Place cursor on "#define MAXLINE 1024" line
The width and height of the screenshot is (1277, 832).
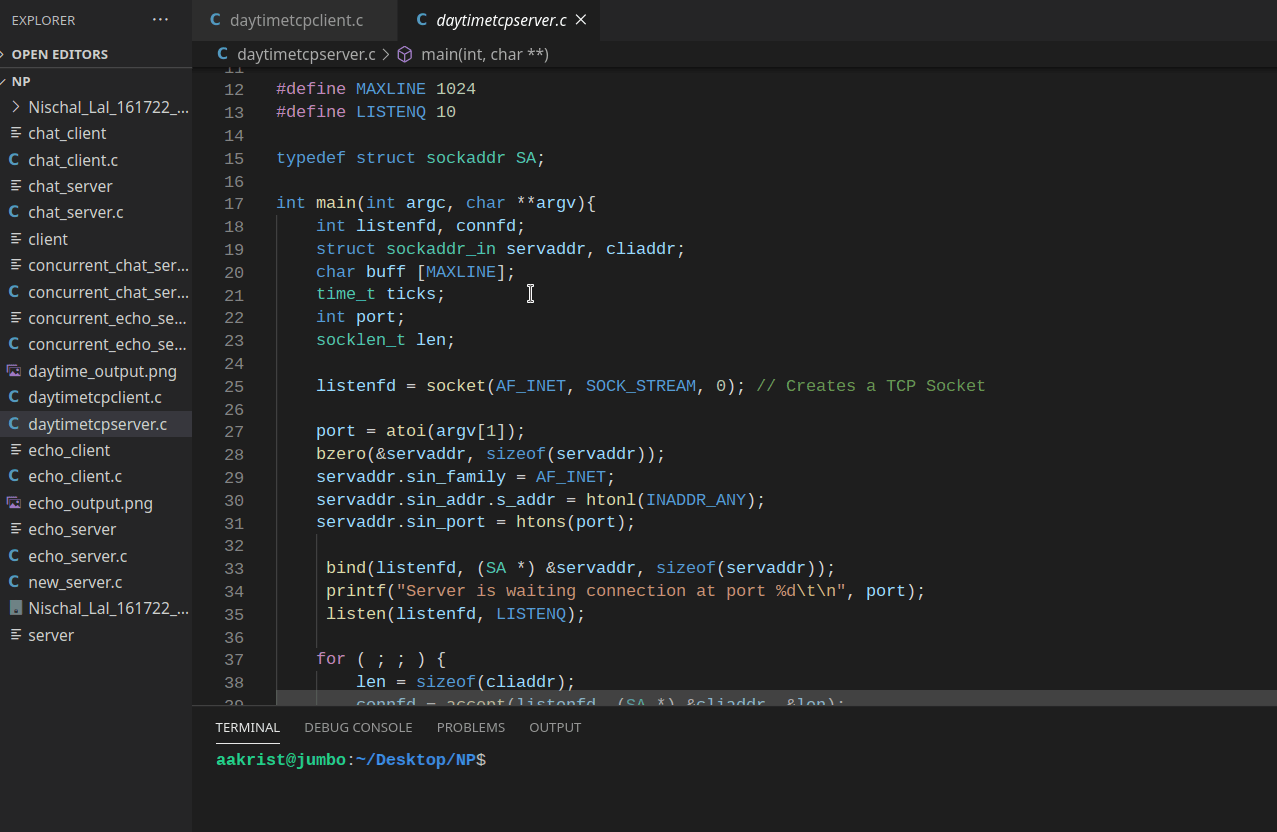coord(376,89)
